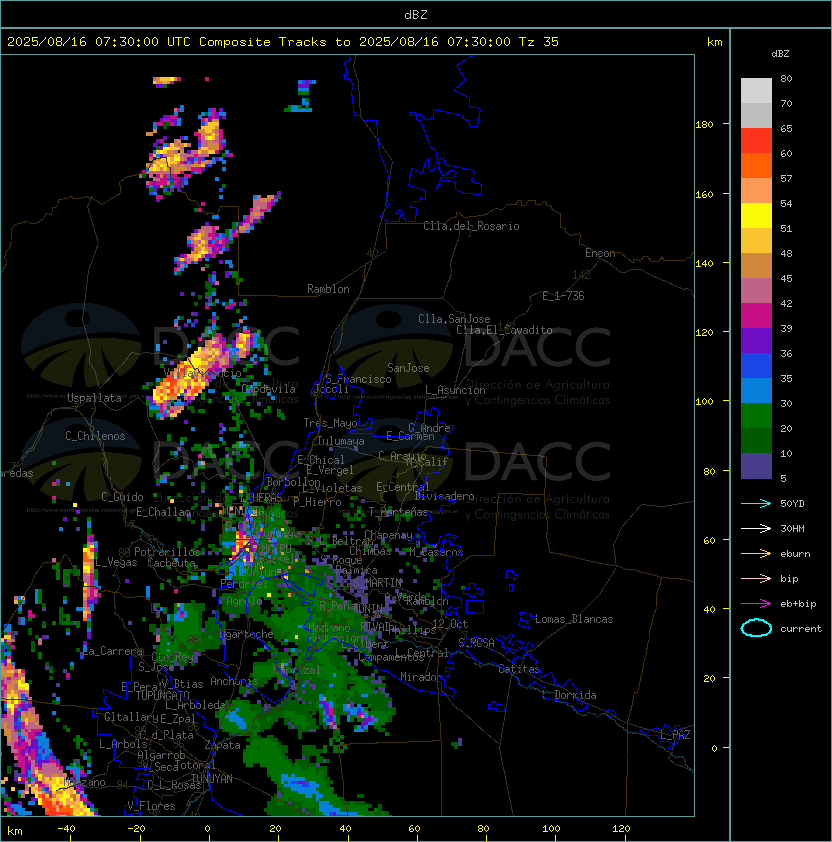Click the 'Zapata' map label
Image resolution: width=832 pixels, height=842 pixels.
coord(222,745)
